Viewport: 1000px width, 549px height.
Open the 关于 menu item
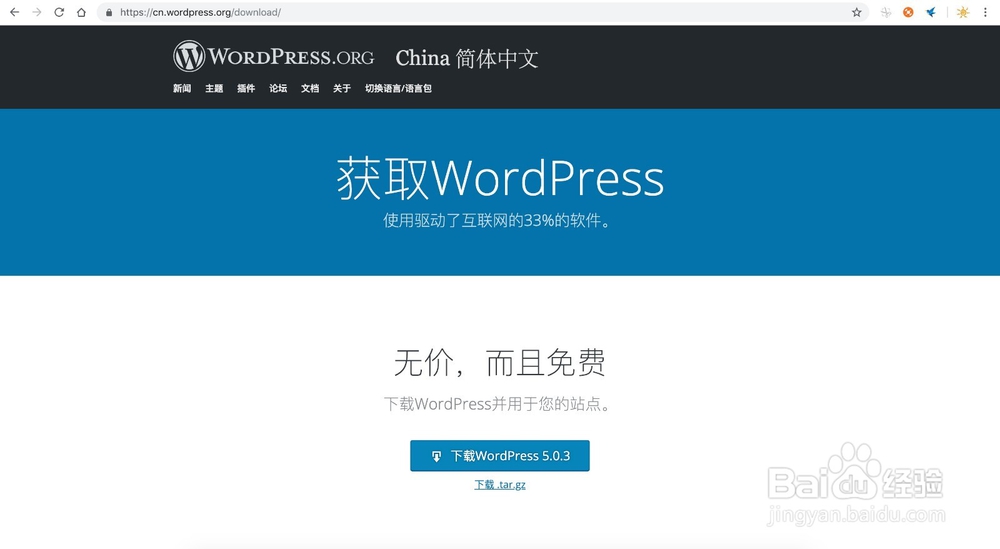click(341, 89)
